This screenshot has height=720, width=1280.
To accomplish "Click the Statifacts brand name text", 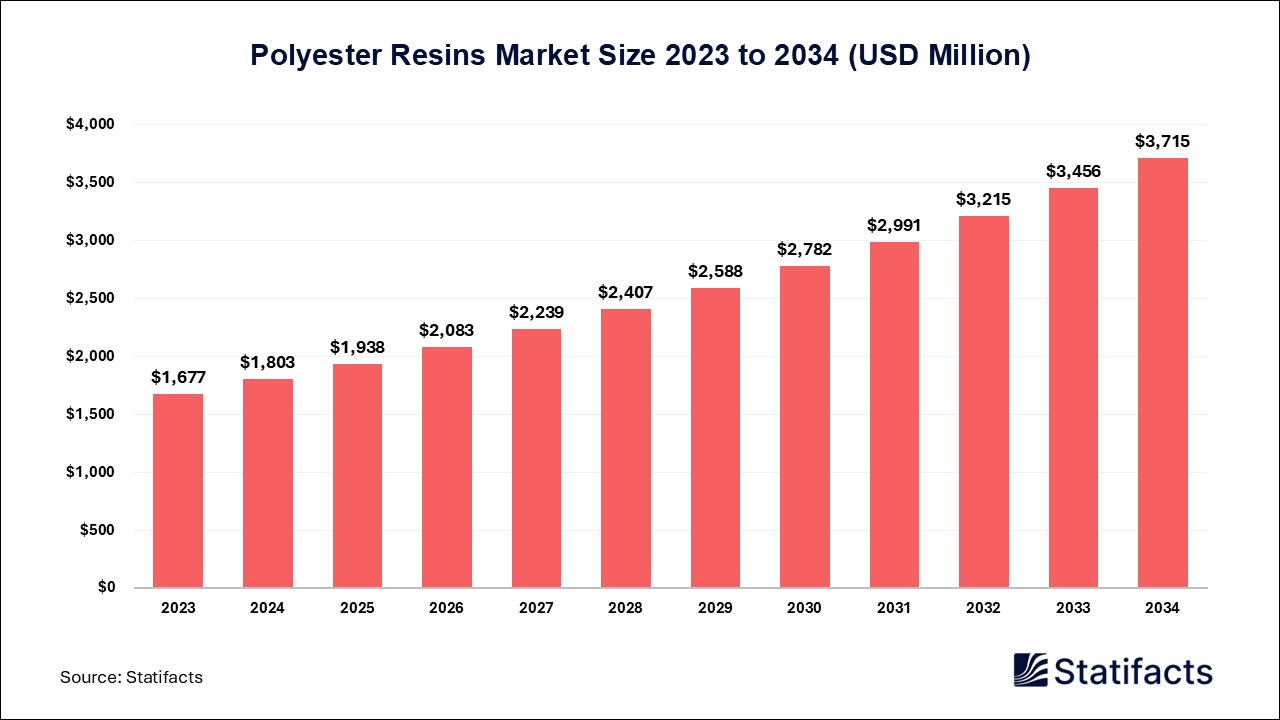I will tap(1134, 670).
